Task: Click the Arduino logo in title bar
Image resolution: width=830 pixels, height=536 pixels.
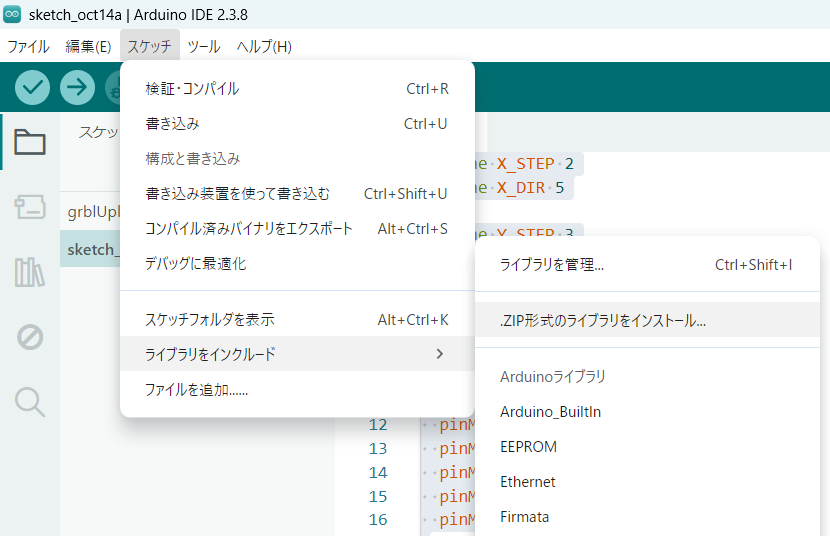Action: [13, 13]
